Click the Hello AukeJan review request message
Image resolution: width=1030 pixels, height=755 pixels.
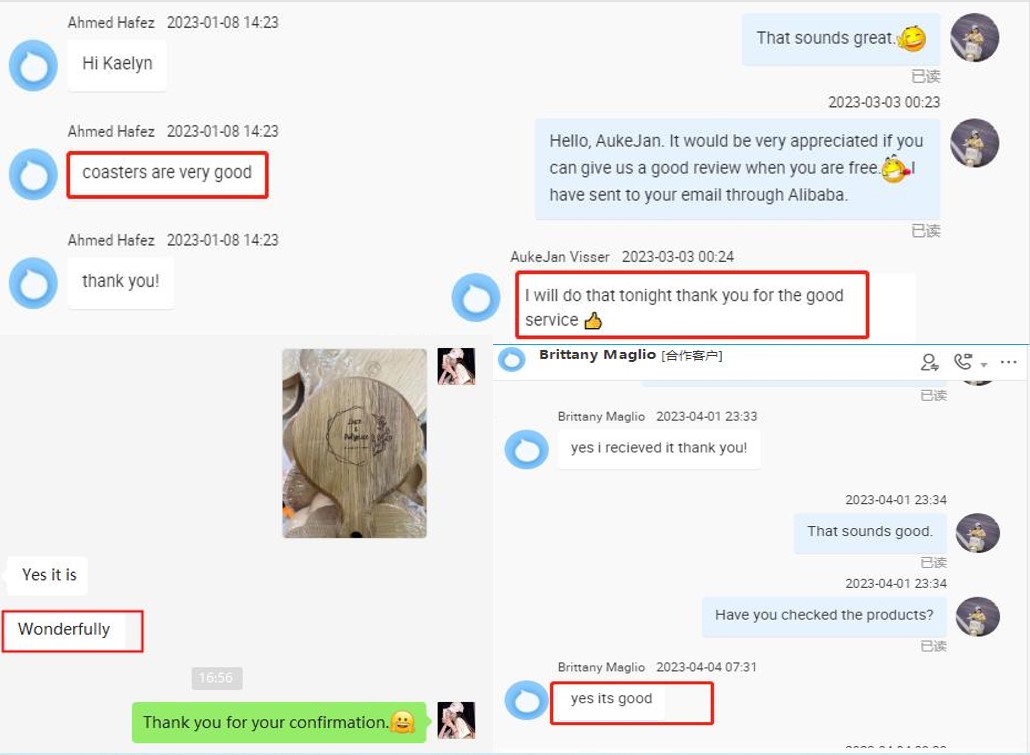coord(737,169)
